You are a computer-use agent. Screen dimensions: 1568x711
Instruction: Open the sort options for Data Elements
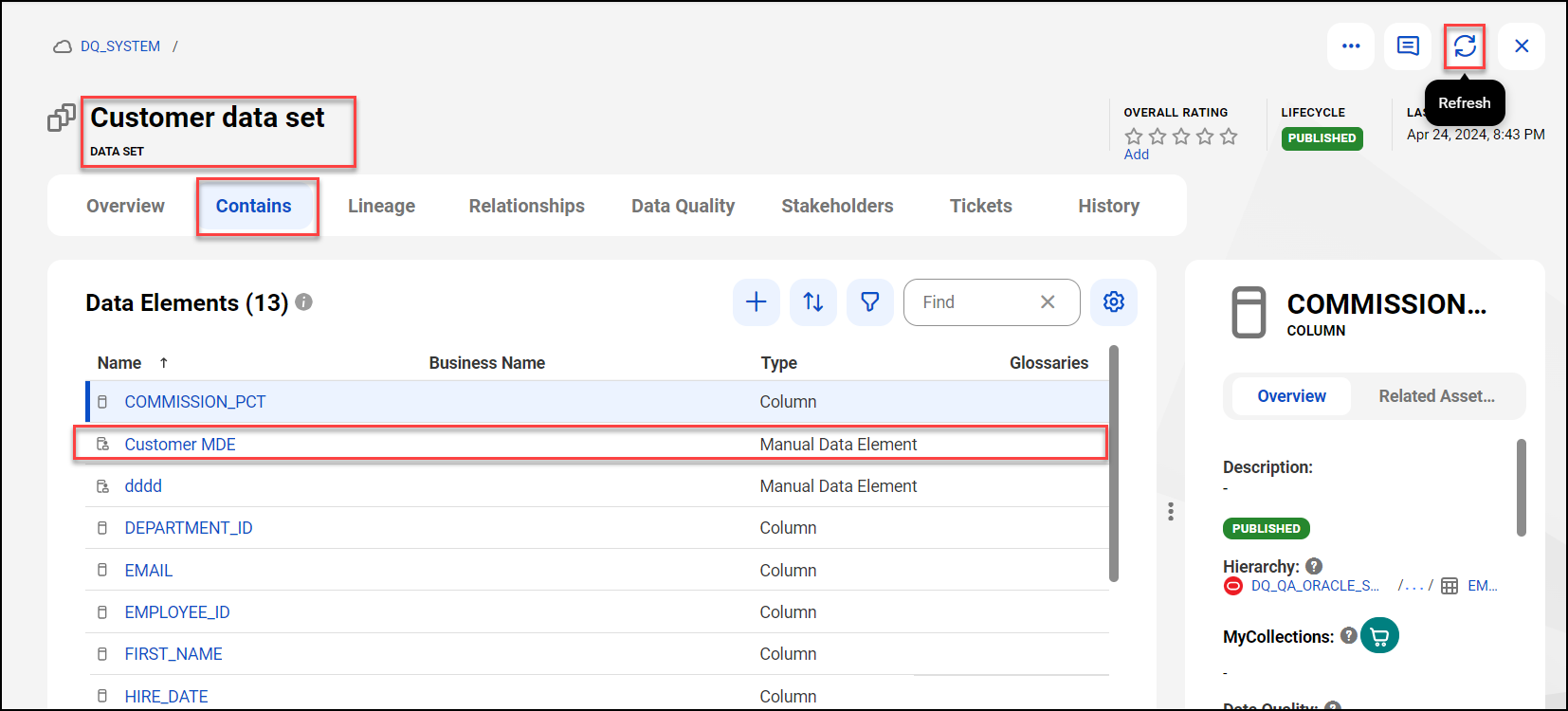point(813,302)
